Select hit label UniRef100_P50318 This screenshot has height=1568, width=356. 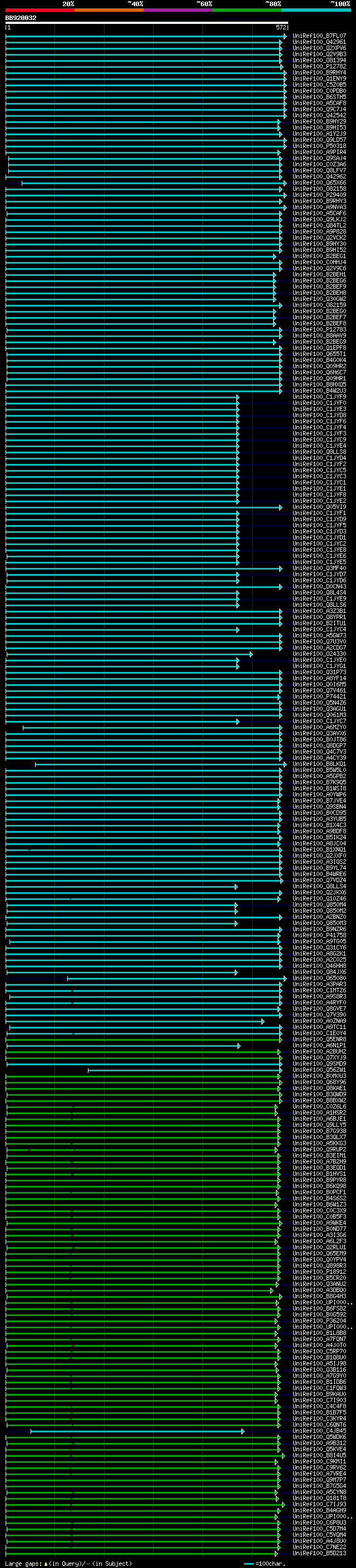(319, 146)
